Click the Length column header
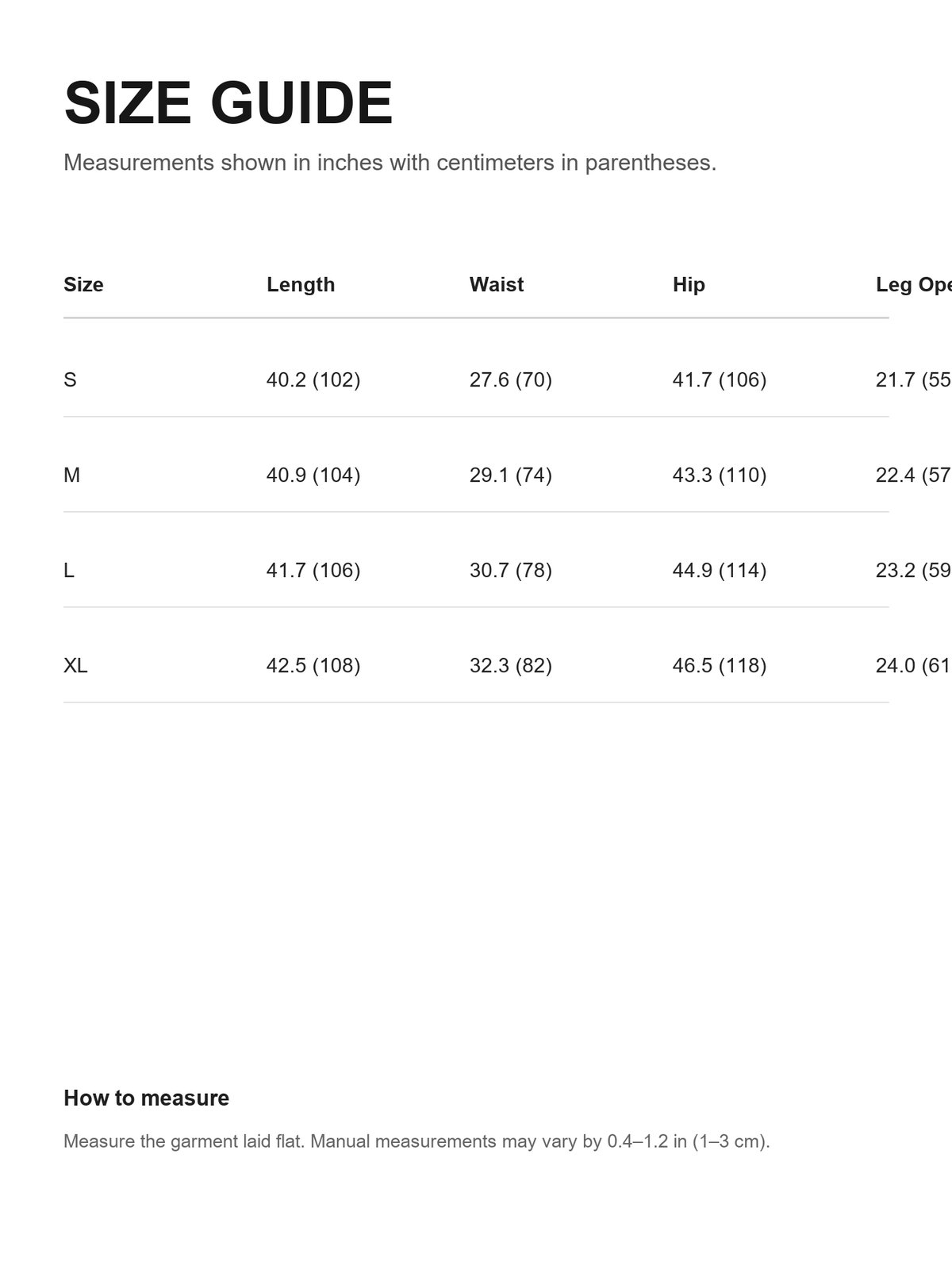 click(x=301, y=284)
